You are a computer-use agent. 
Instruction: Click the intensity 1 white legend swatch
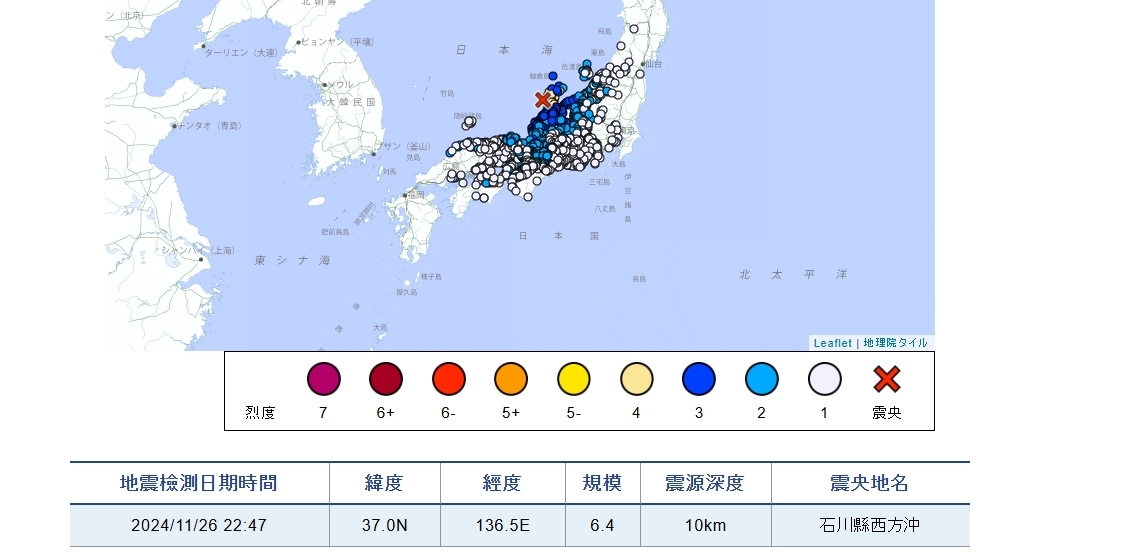(x=824, y=379)
